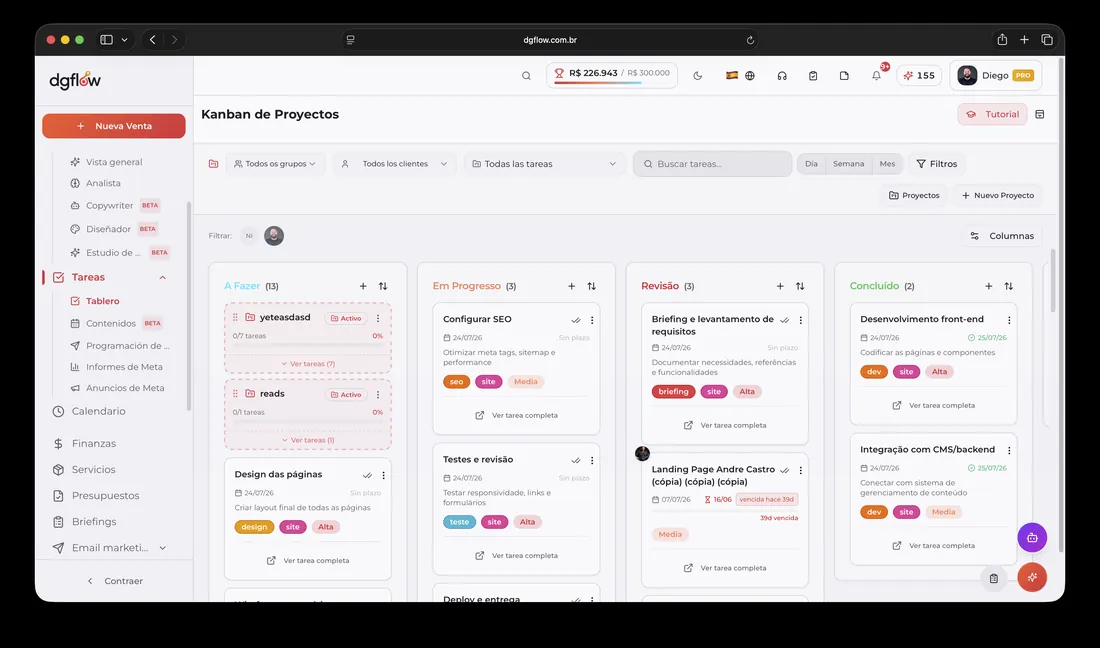
Task: Click the Proyectos button
Action: pyautogui.click(x=914, y=196)
